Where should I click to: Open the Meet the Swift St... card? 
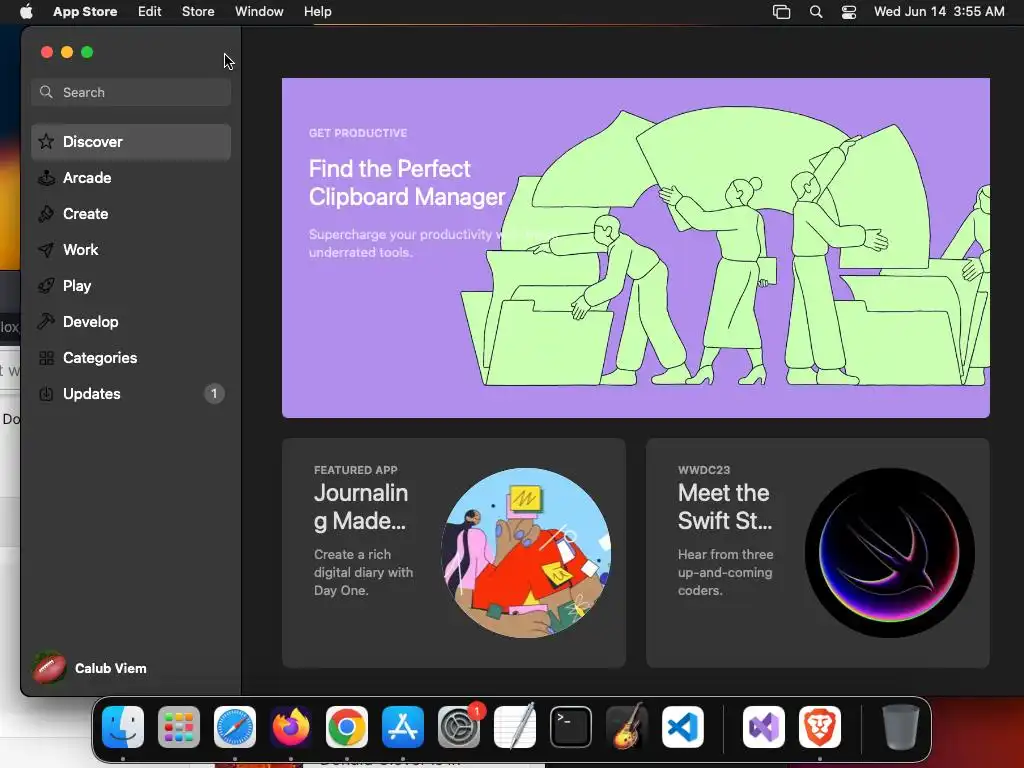click(818, 552)
